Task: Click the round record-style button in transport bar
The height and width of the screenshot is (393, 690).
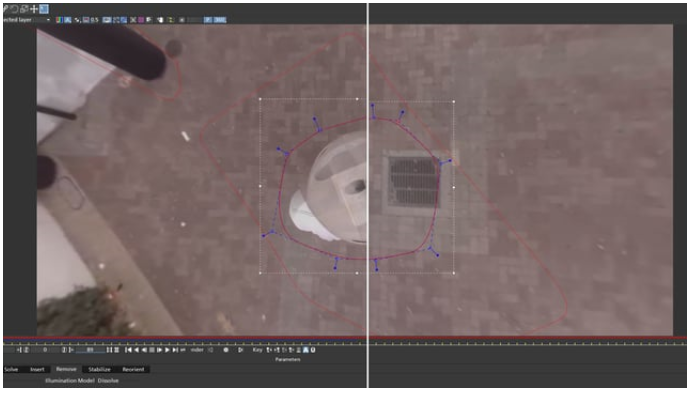Action: (x=226, y=350)
